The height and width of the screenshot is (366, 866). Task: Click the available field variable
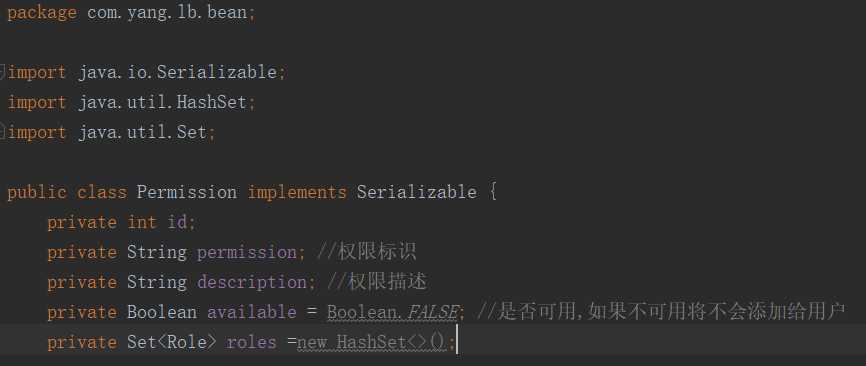pyautogui.click(x=252, y=312)
